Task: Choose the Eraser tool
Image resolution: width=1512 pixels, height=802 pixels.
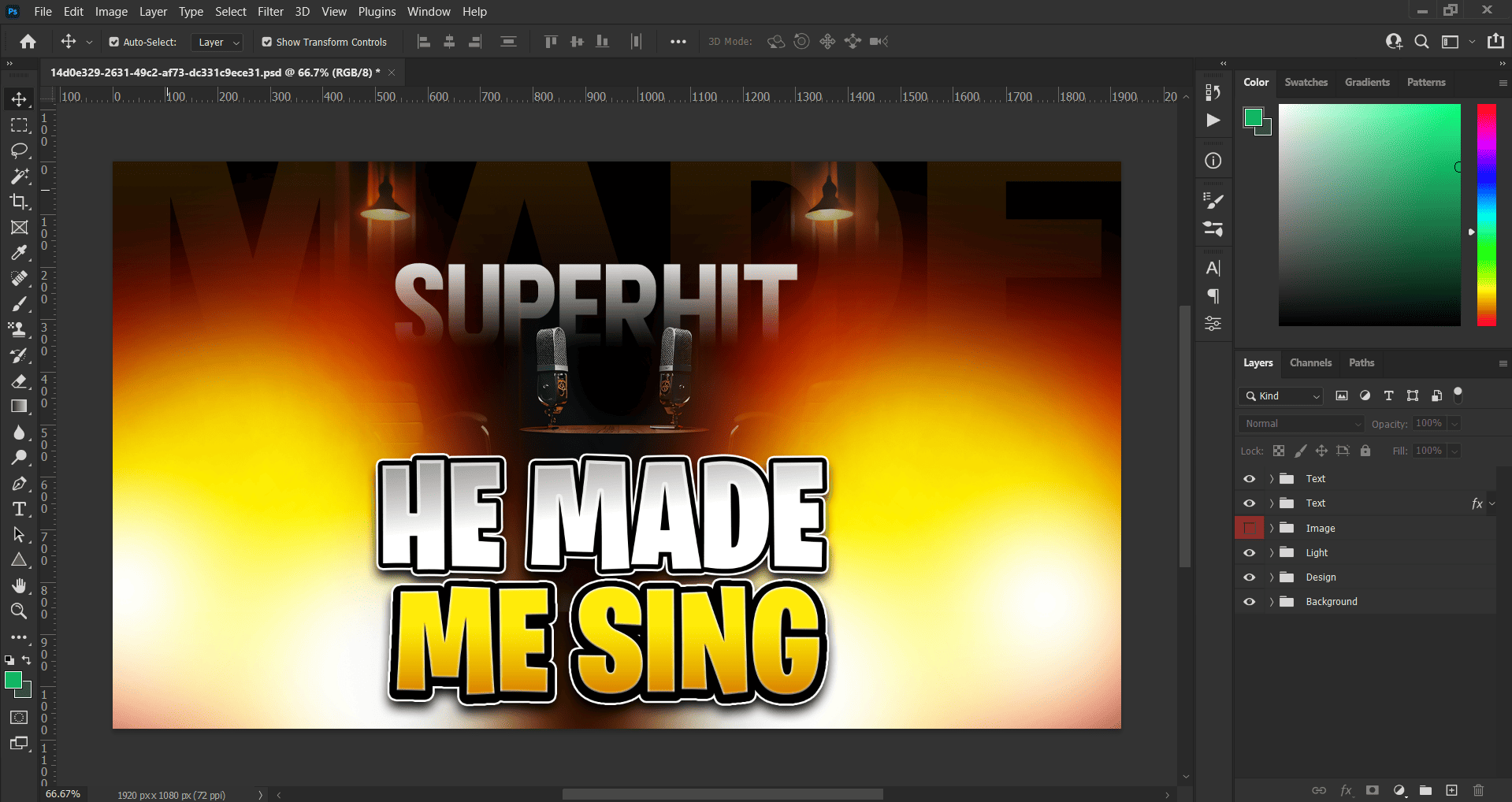Action: click(x=19, y=381)
